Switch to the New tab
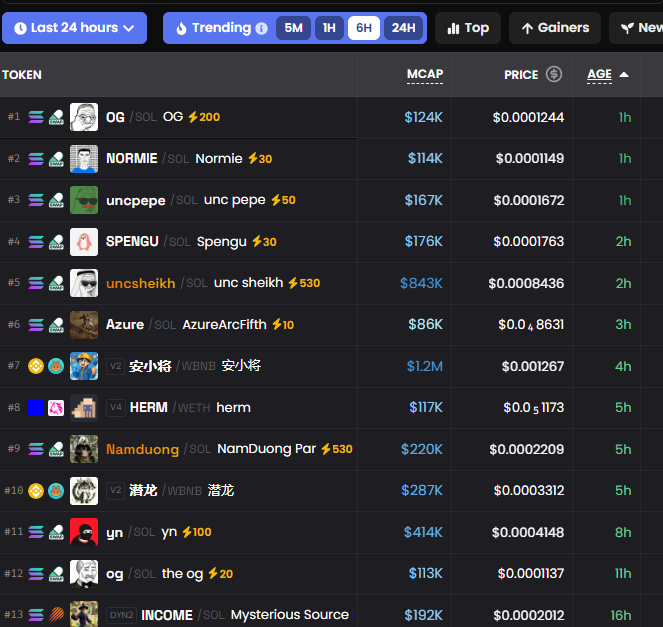The width and height of the screenshot is (663, 627). tap(636, 28)
